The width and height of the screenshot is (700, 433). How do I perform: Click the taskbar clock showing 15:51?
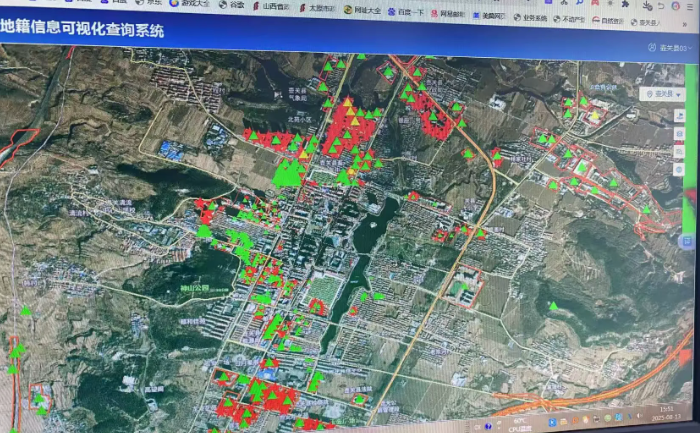pyautogui.click(x=666, y=409)
